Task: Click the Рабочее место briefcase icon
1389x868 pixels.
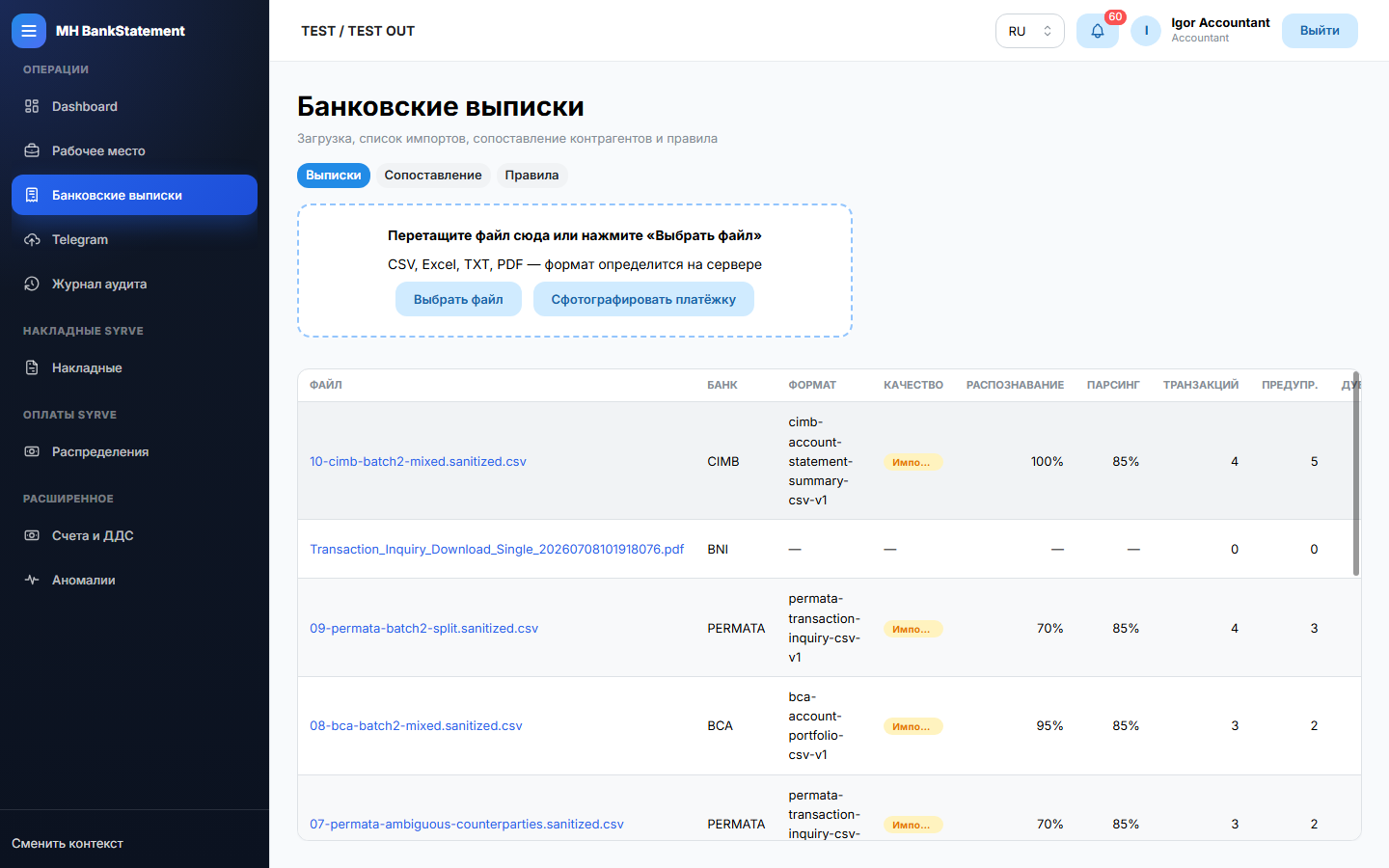Action: pyautogui.click(x=32, y=150)
